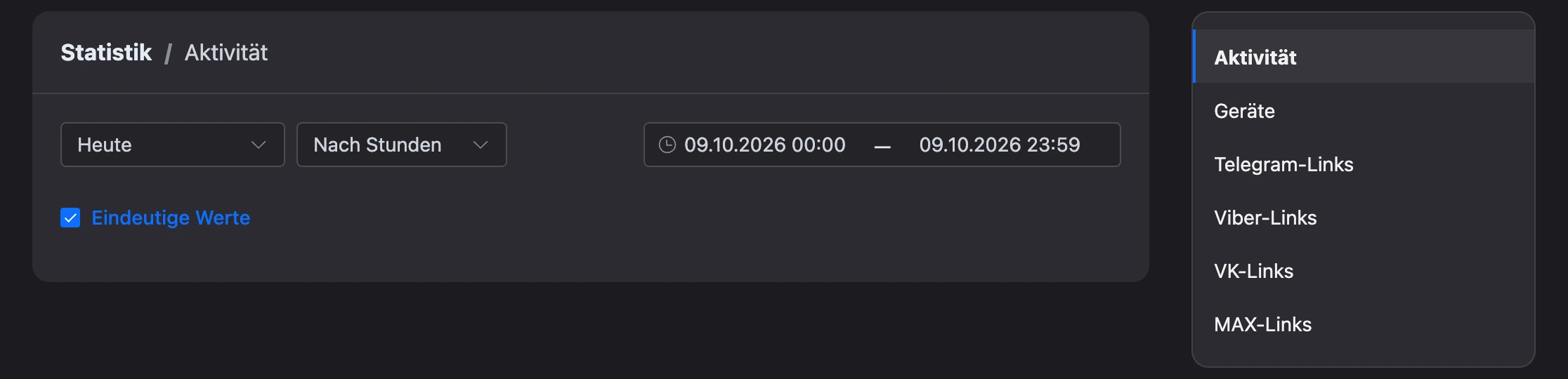Switch to Viber-Links statistics

[x=1364, y=218]
